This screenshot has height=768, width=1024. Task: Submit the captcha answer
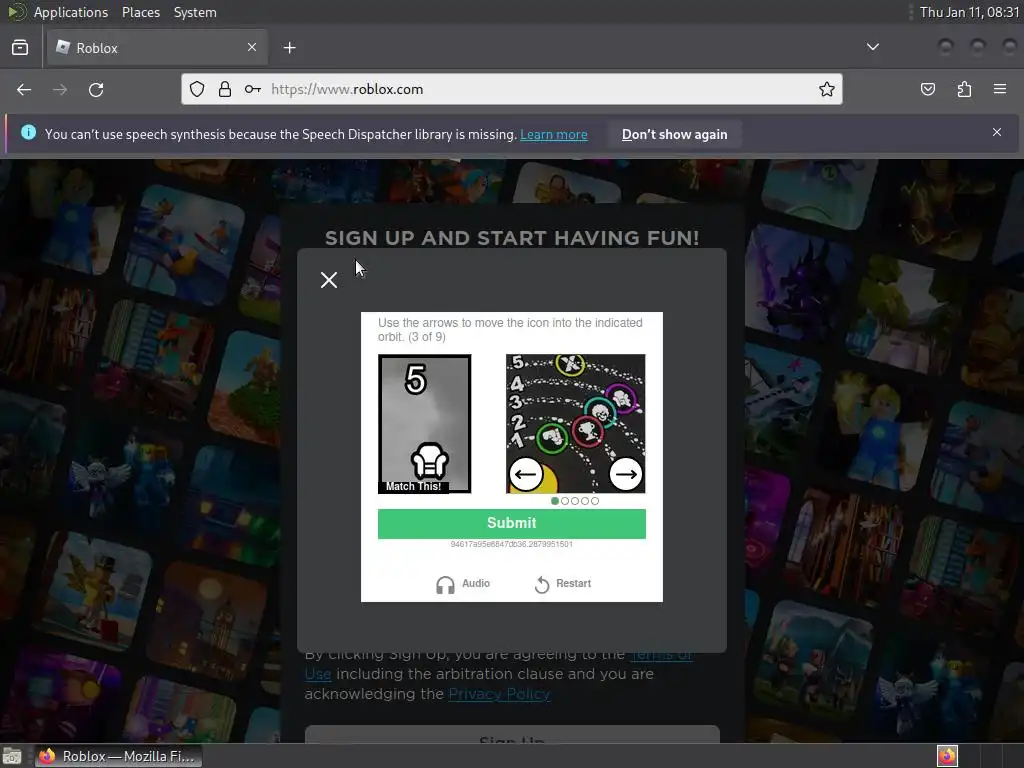tap(511, 523)
